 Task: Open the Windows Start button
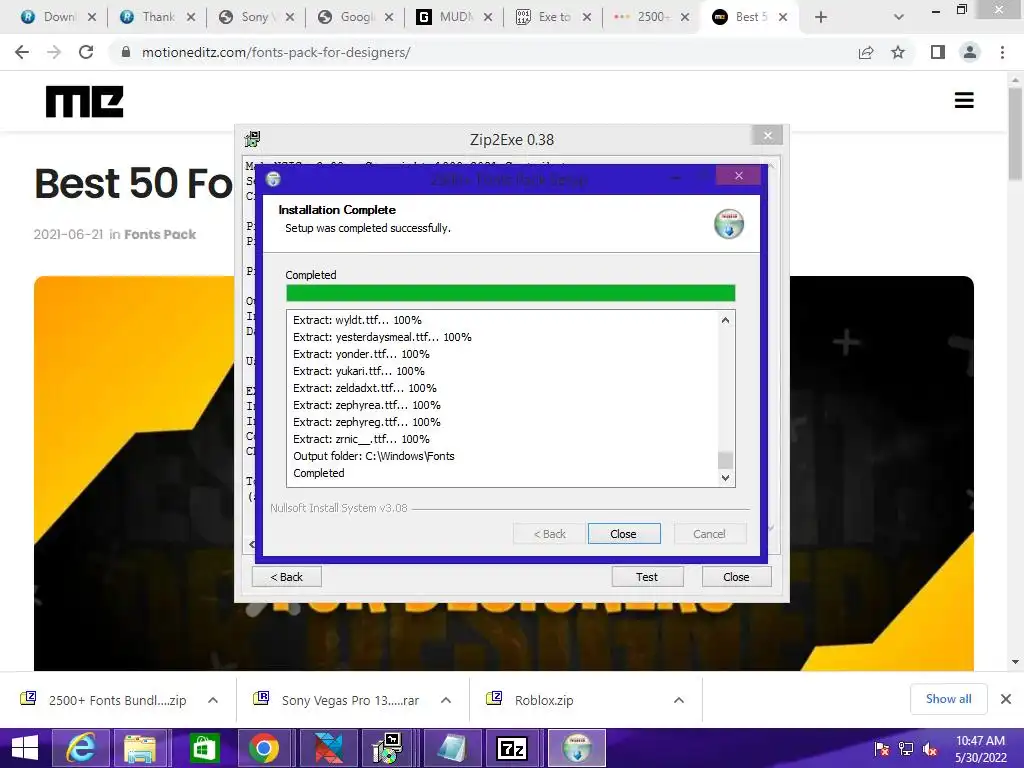coord(25,748)
